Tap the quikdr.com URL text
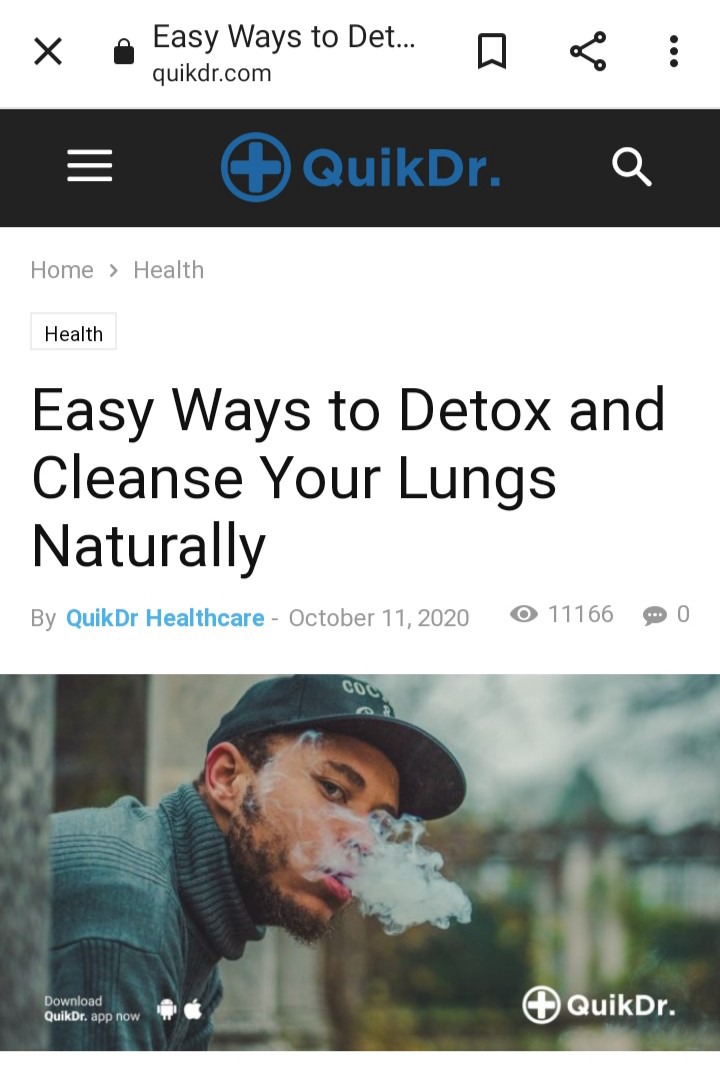This screenshot has width=720, height=1088. point(212,74)
